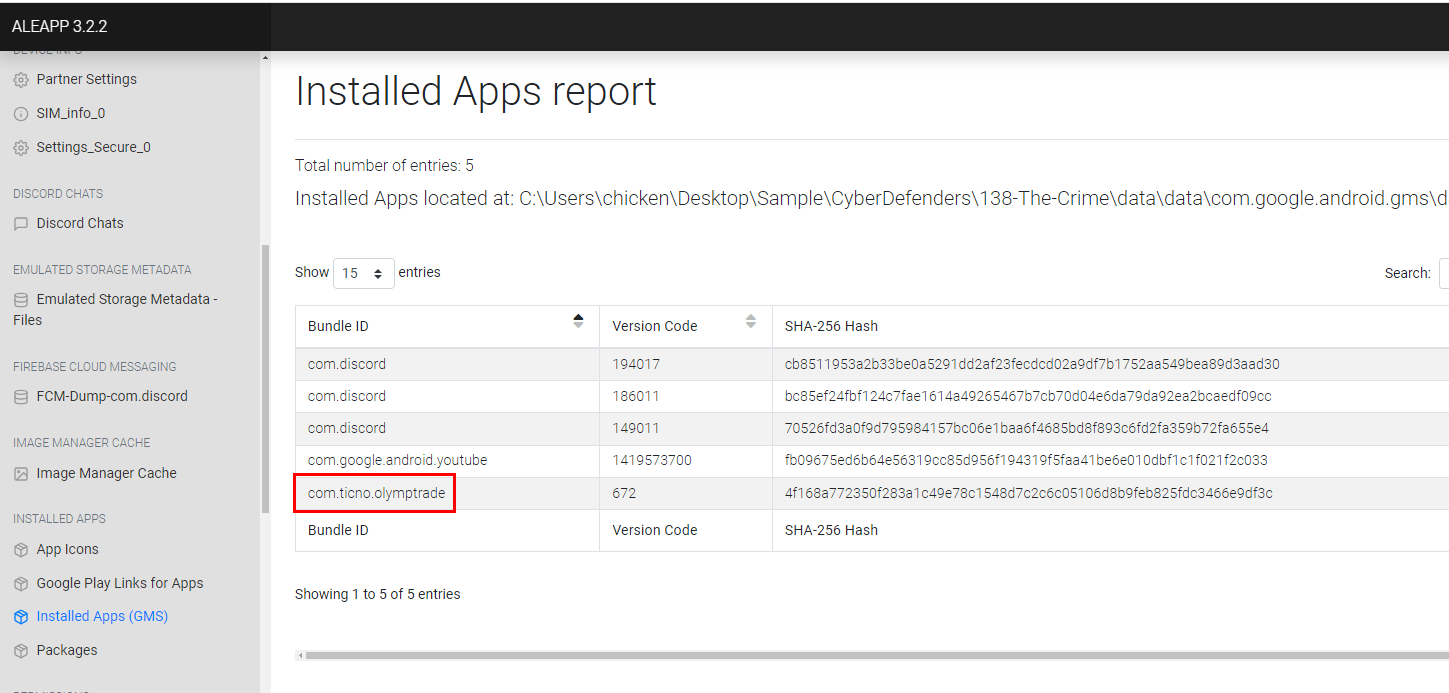
Task: Click the Partner Settings gear icon
Action: (x=21, y=80)
